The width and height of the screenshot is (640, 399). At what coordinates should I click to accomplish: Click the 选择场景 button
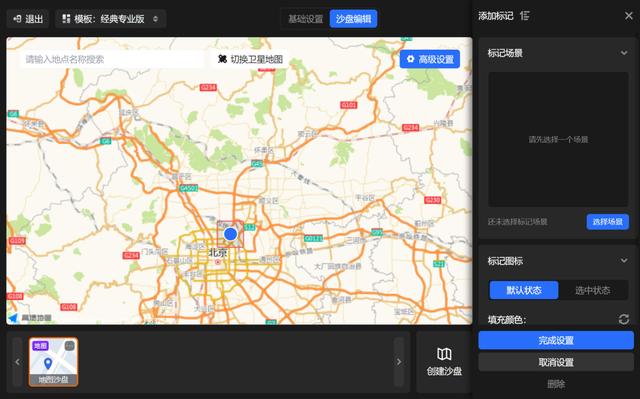point(608,222)
